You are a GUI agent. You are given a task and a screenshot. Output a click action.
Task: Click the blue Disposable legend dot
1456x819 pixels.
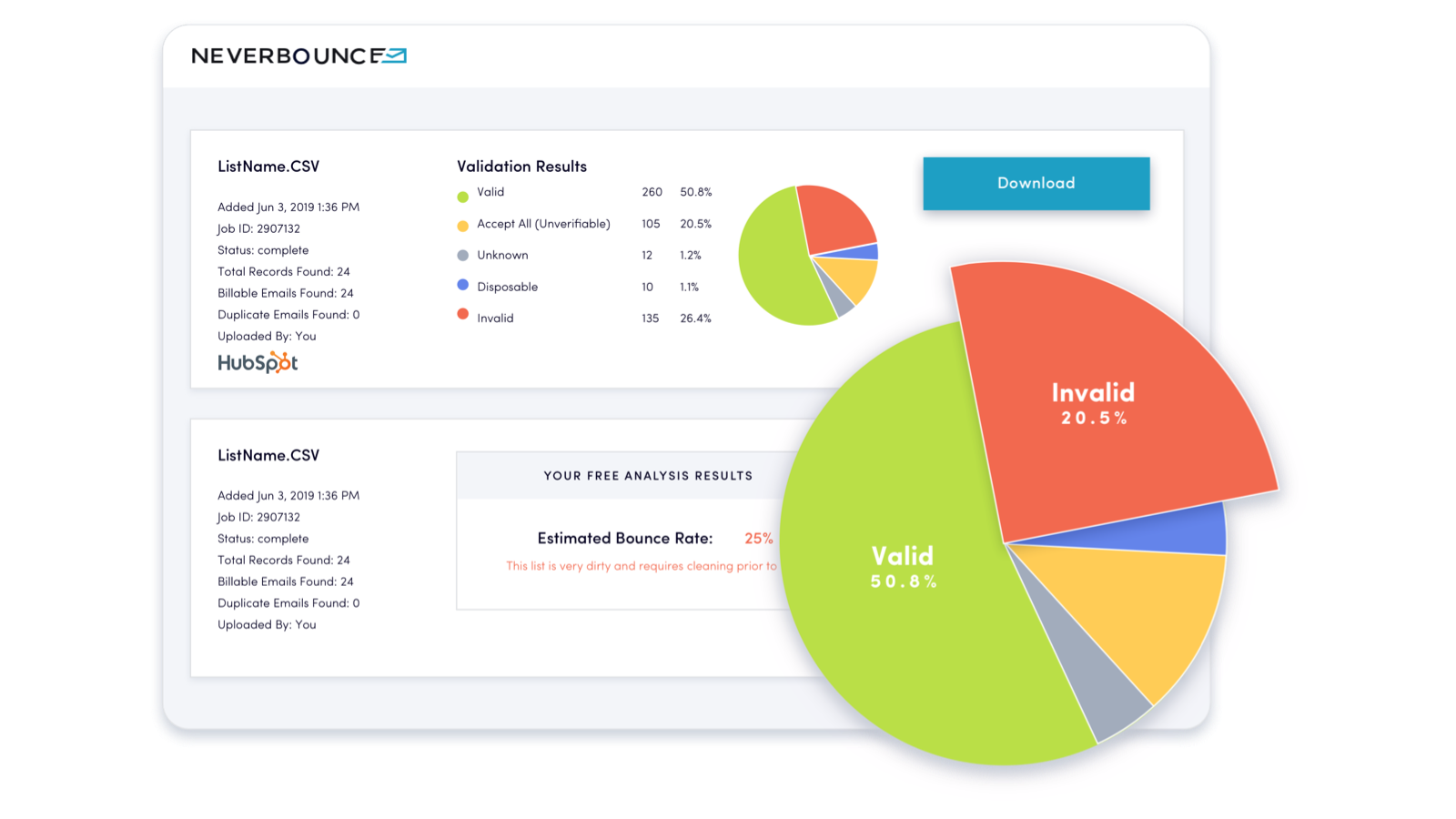point(462,287)
